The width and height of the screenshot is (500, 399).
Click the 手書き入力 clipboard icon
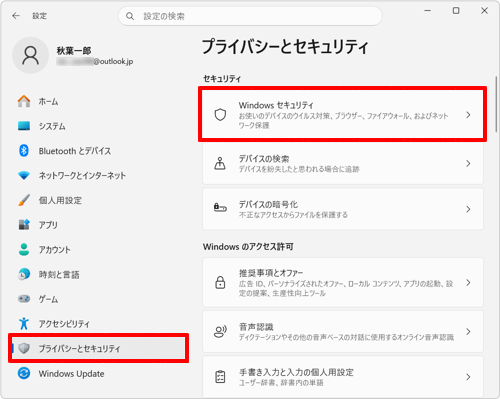click(220, 377)
